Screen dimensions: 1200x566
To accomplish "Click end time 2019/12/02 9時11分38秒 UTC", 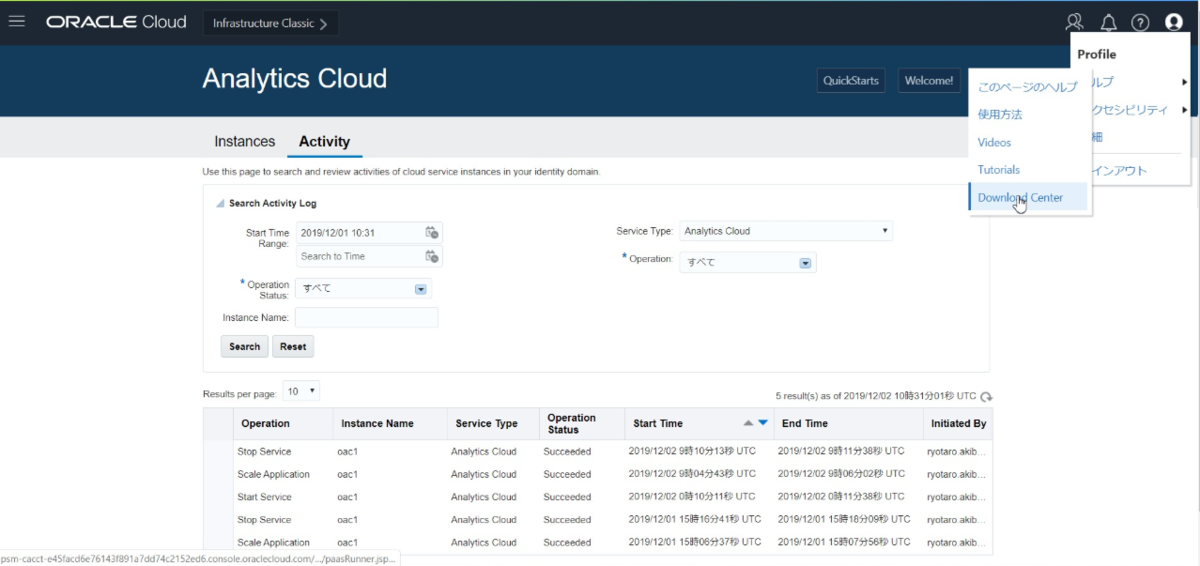I will (841, 451).
